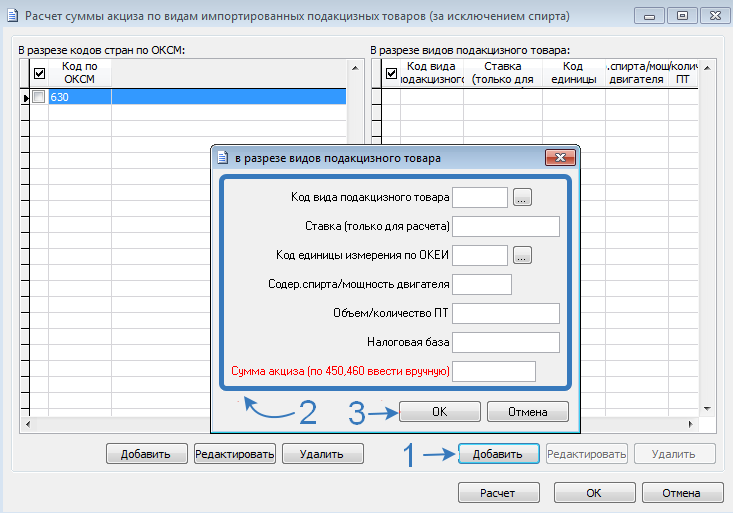
Task: Check the box in row 630
Action: (x=39, y=97)
